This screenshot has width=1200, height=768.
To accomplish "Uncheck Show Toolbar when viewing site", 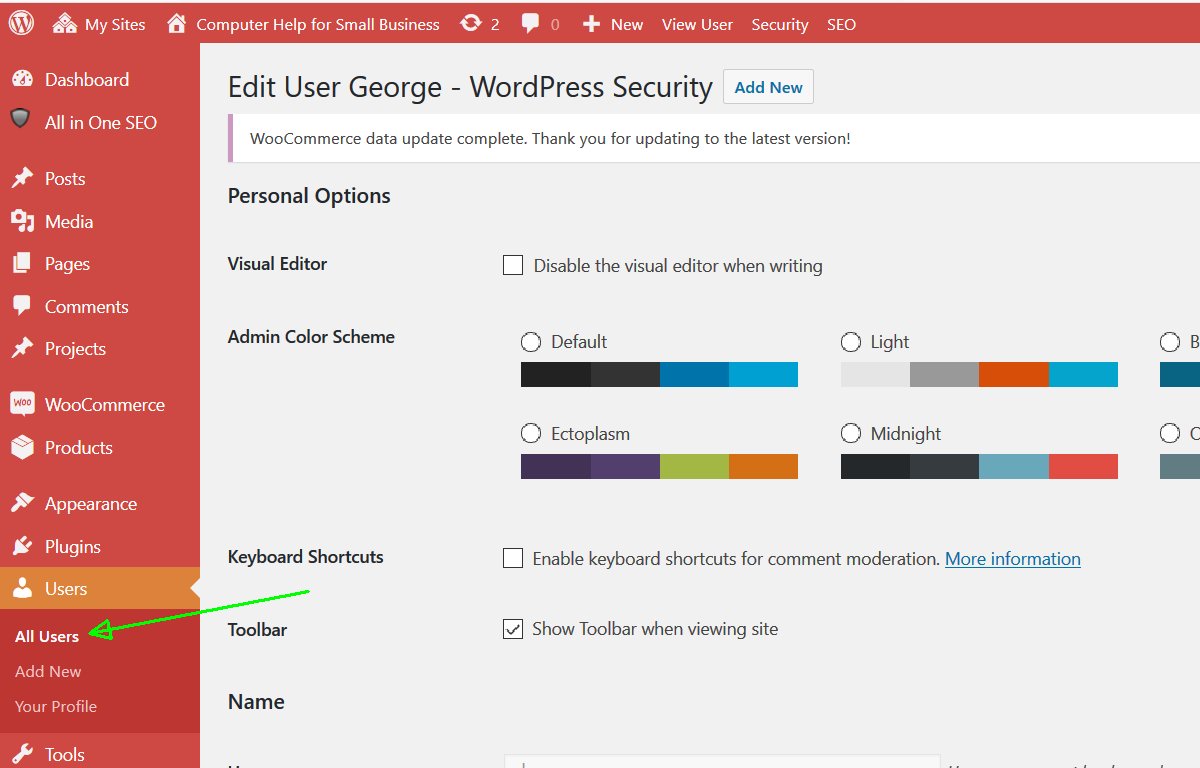I will 513,629.
